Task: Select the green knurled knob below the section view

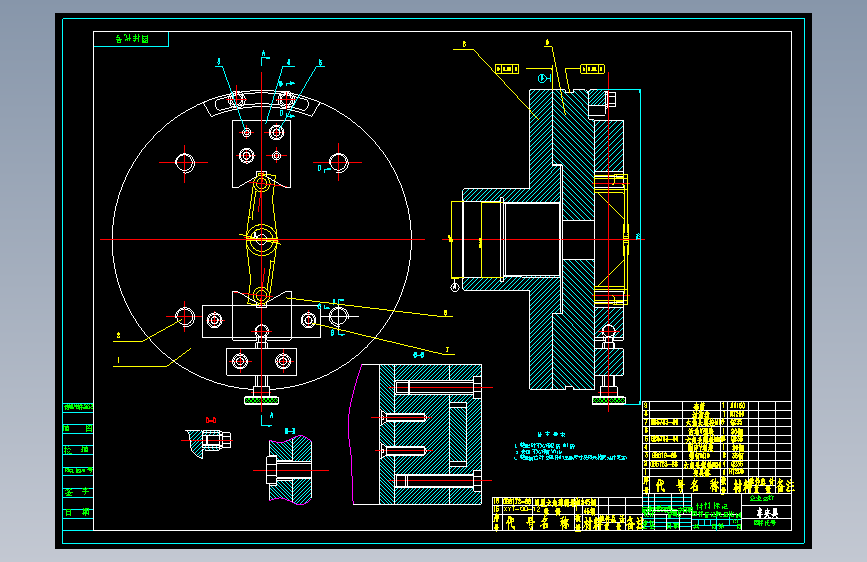Action: [x=609, y=400]
